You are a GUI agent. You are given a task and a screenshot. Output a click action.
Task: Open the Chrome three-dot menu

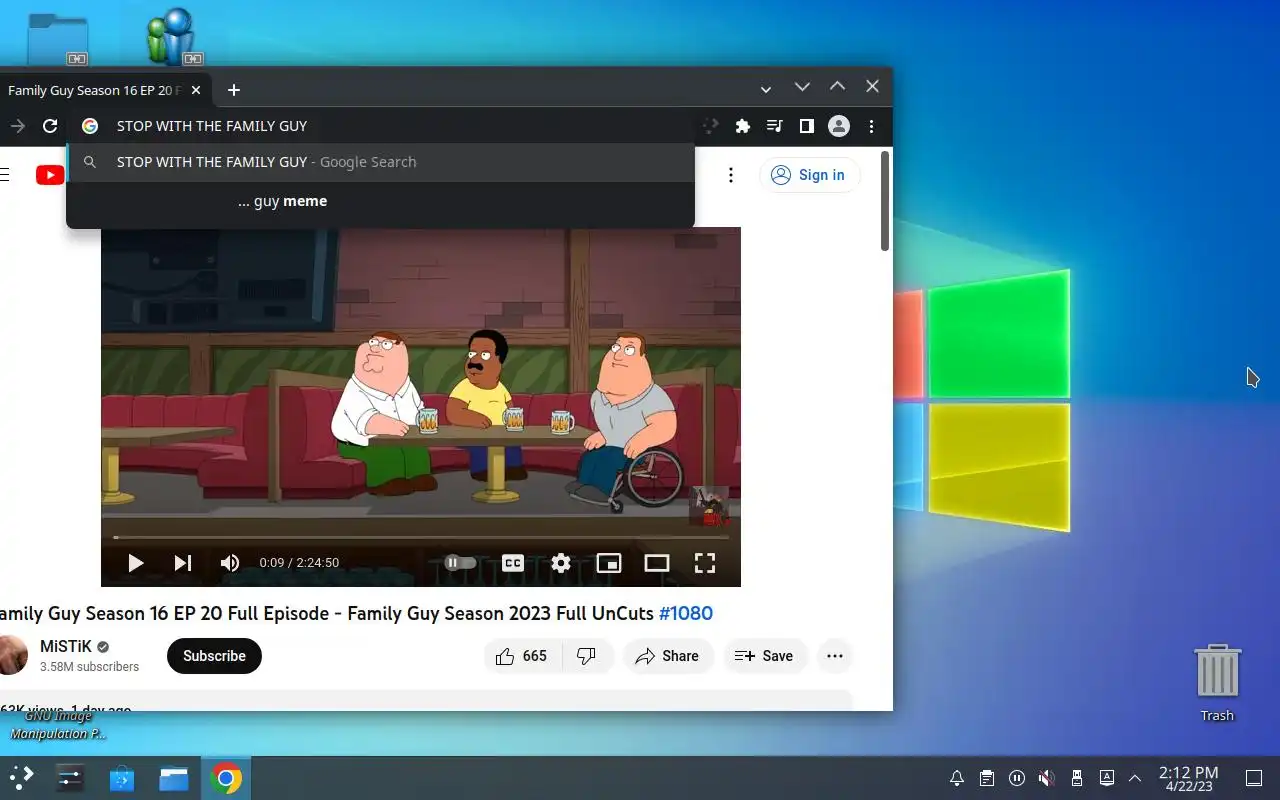(x=872, y=126)
